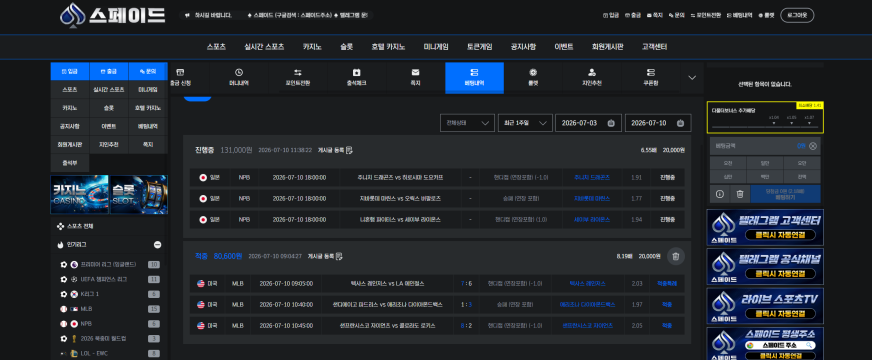Clear the bet amount with X icon
This screenshot has height=360, width=872.
click(x=813, y=146)
